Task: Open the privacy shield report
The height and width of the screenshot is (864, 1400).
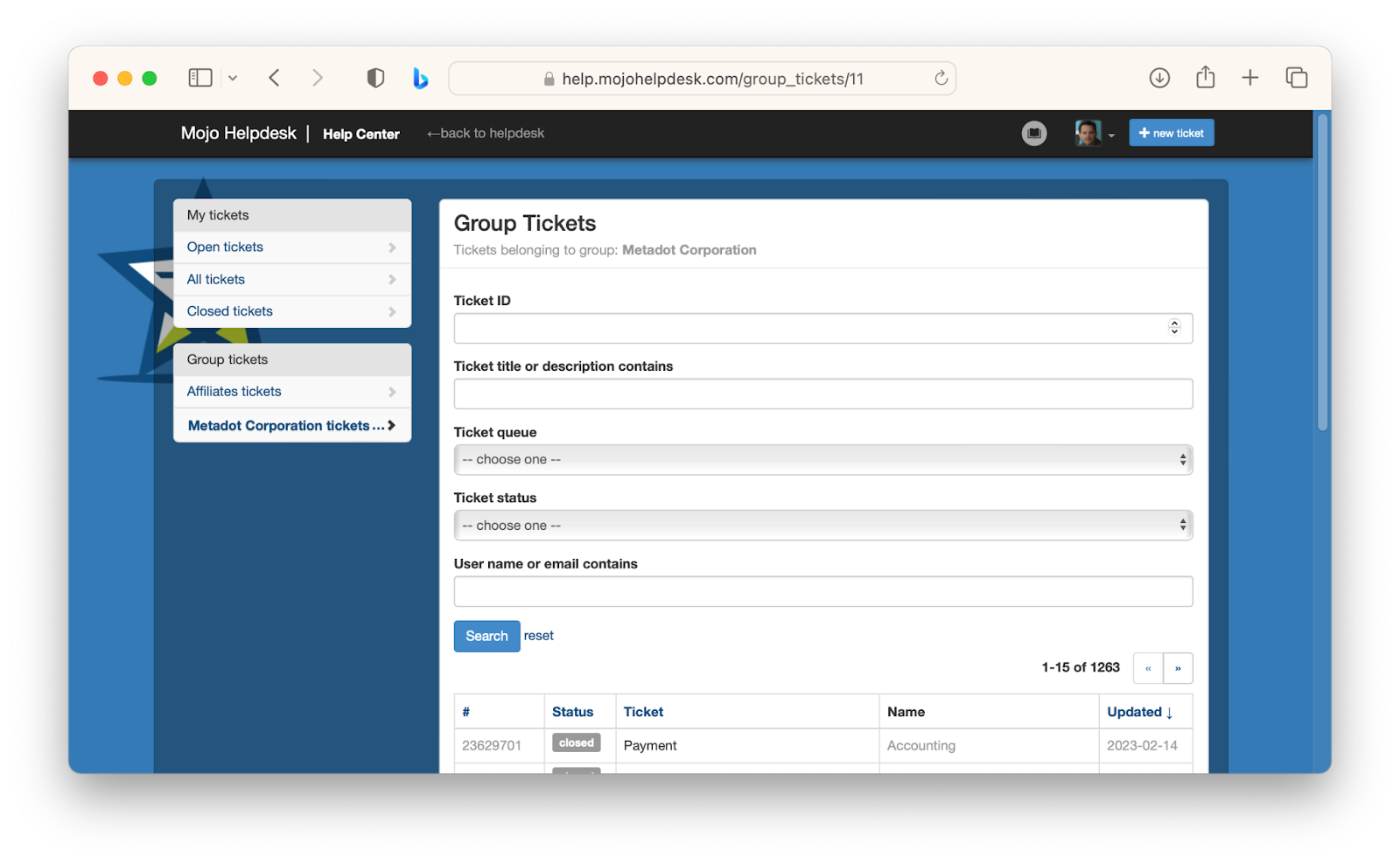Action: point(375,78)
